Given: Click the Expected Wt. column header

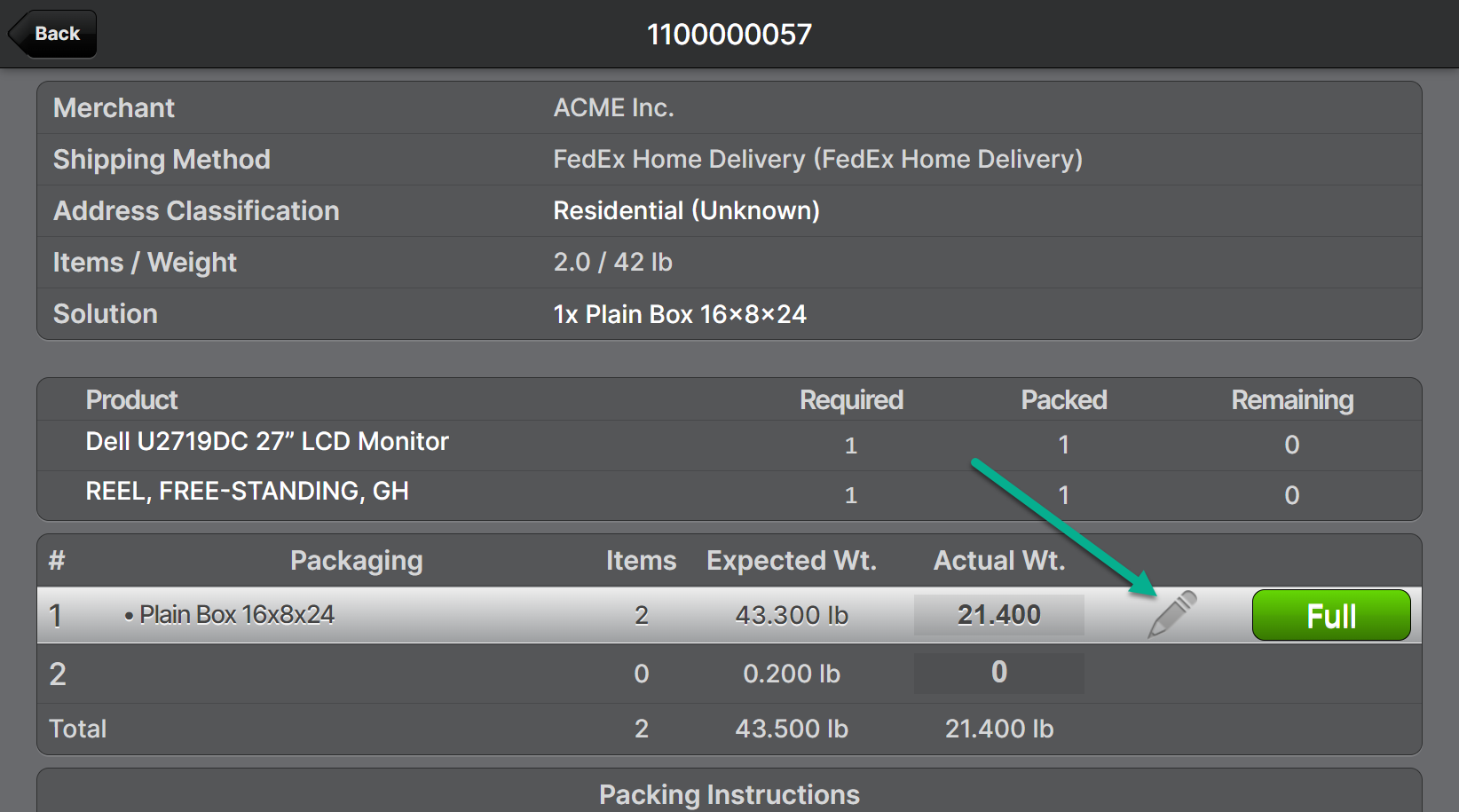Looking at the screenshot, I should (791, 561).
